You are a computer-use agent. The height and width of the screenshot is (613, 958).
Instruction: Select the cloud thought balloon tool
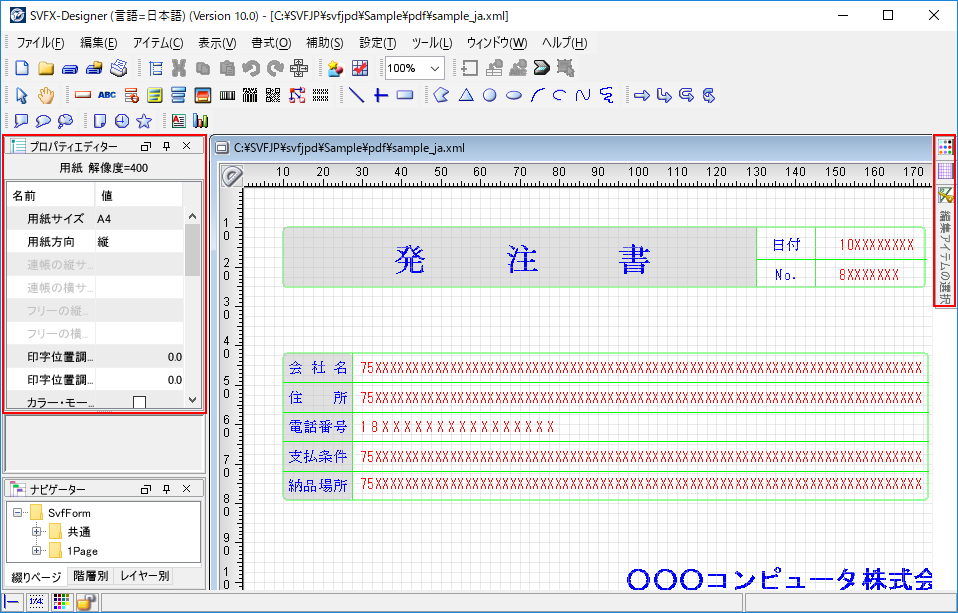point(65,121)
